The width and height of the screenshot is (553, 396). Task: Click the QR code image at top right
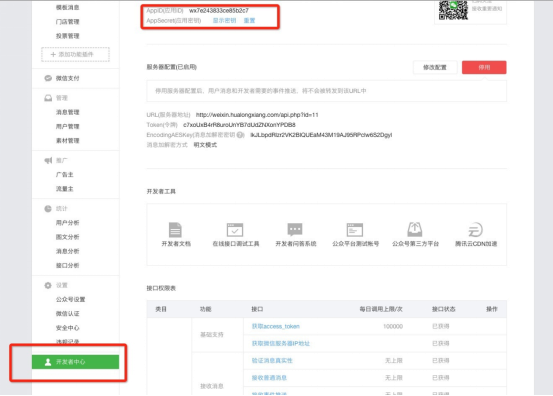point(453,10)
